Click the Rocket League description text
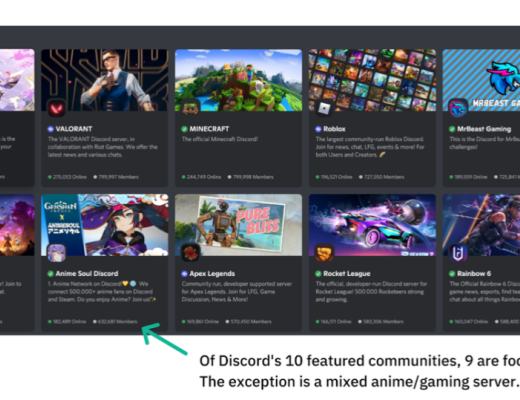 click(371, 292)
